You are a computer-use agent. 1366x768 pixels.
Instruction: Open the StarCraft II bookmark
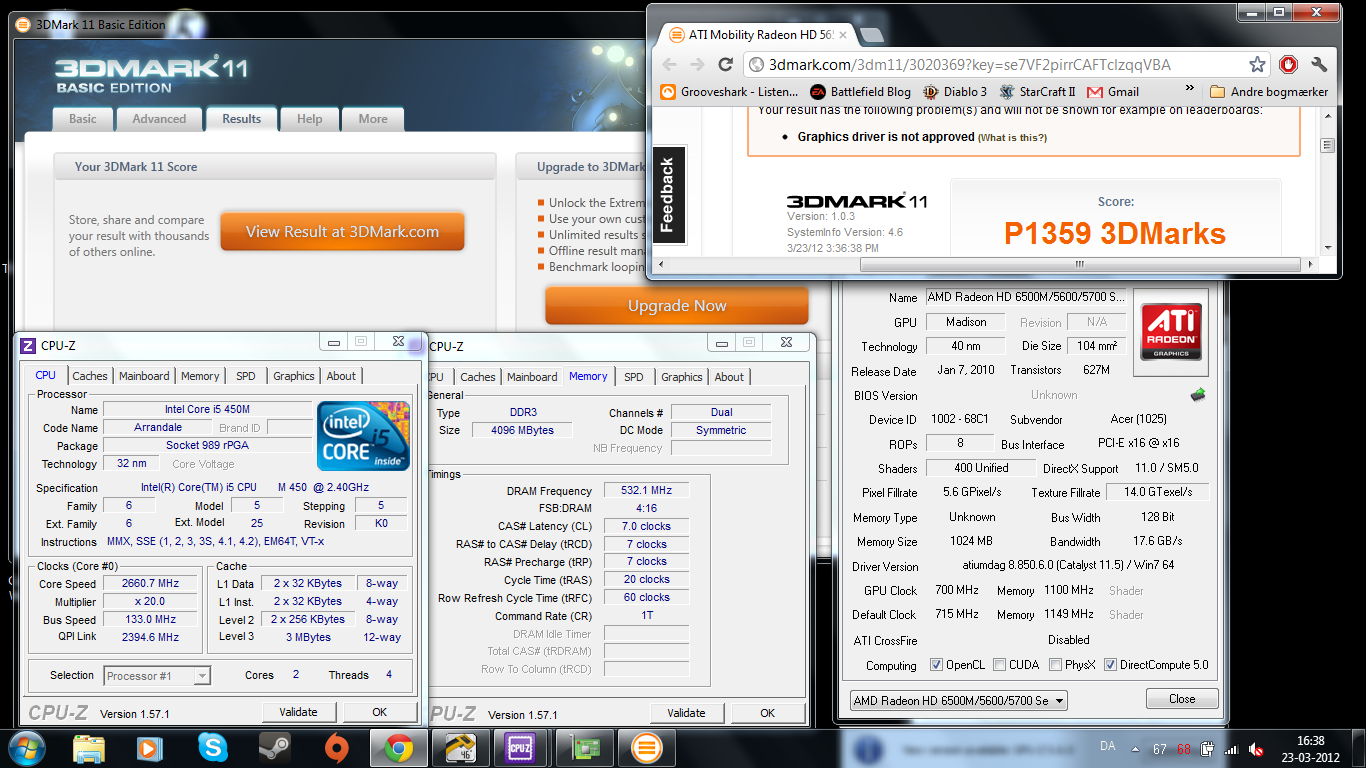tap(1037, 91)
